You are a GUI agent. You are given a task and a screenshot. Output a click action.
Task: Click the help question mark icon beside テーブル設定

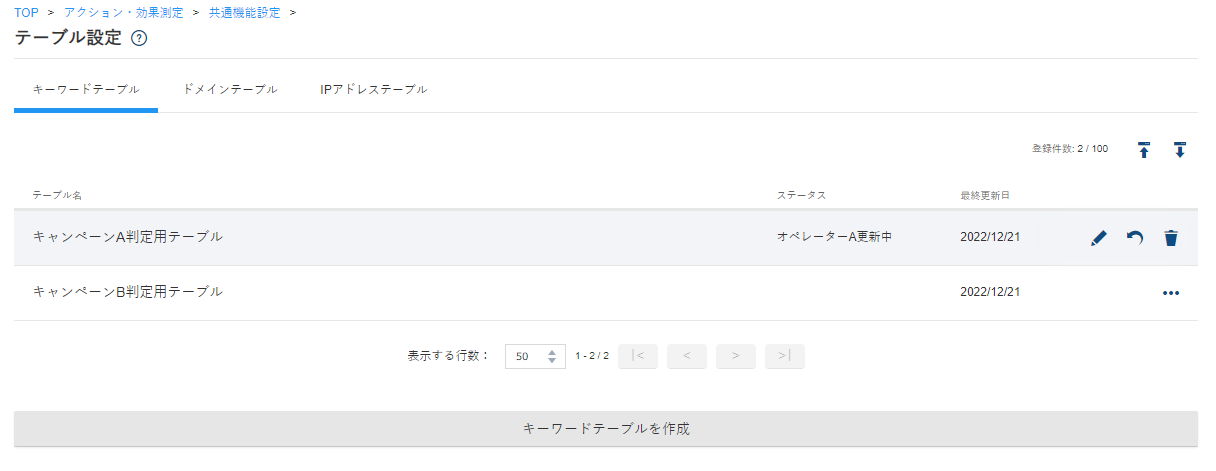click(139, 39)
